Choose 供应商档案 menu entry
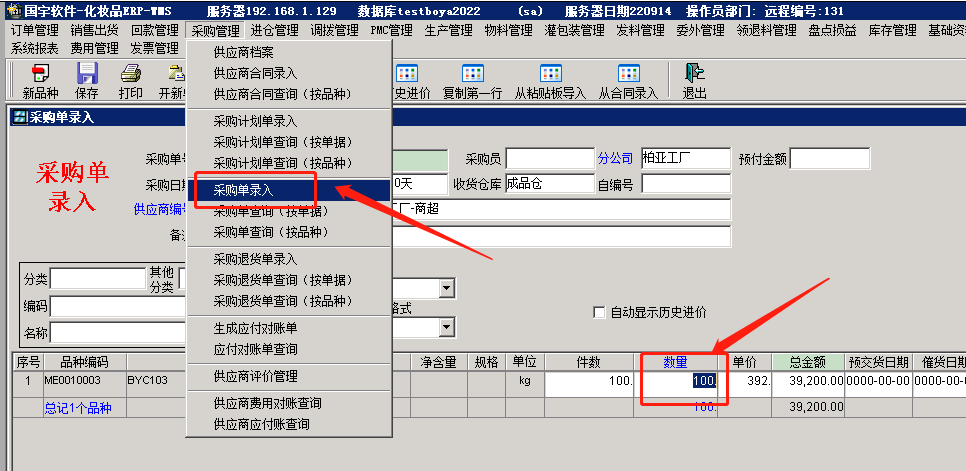This screenshot has height=471, width=966. tap(243, 53)
